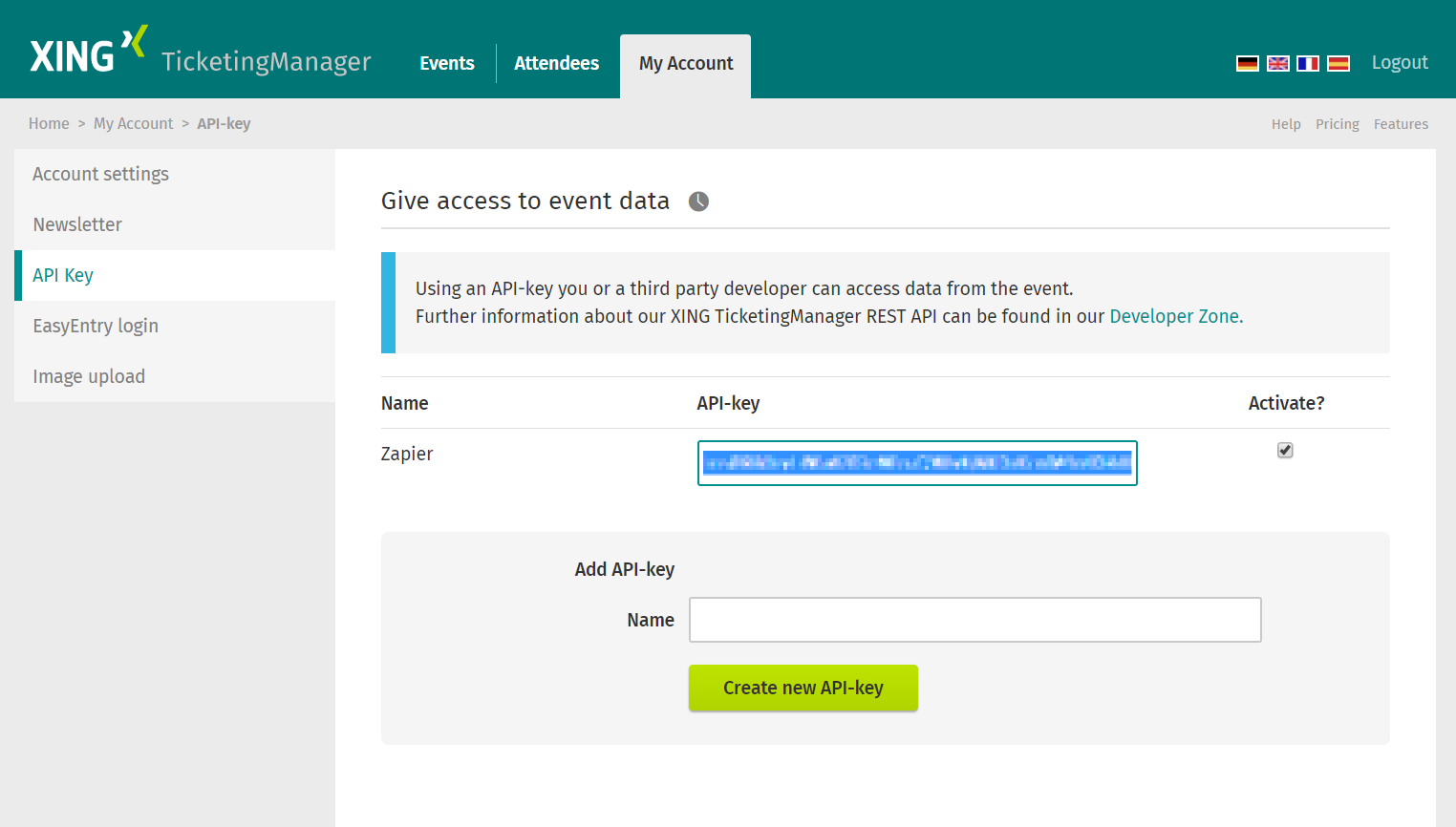Open EasyEntry login in sidebar
The image size is (1456, 827).
tap(175, 326)
